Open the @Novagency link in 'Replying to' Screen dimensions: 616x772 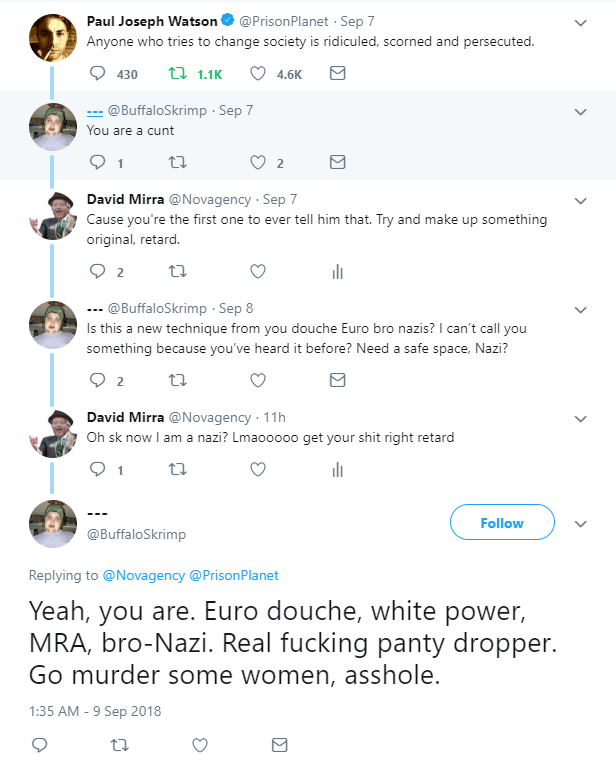click(x=143, y=575)
